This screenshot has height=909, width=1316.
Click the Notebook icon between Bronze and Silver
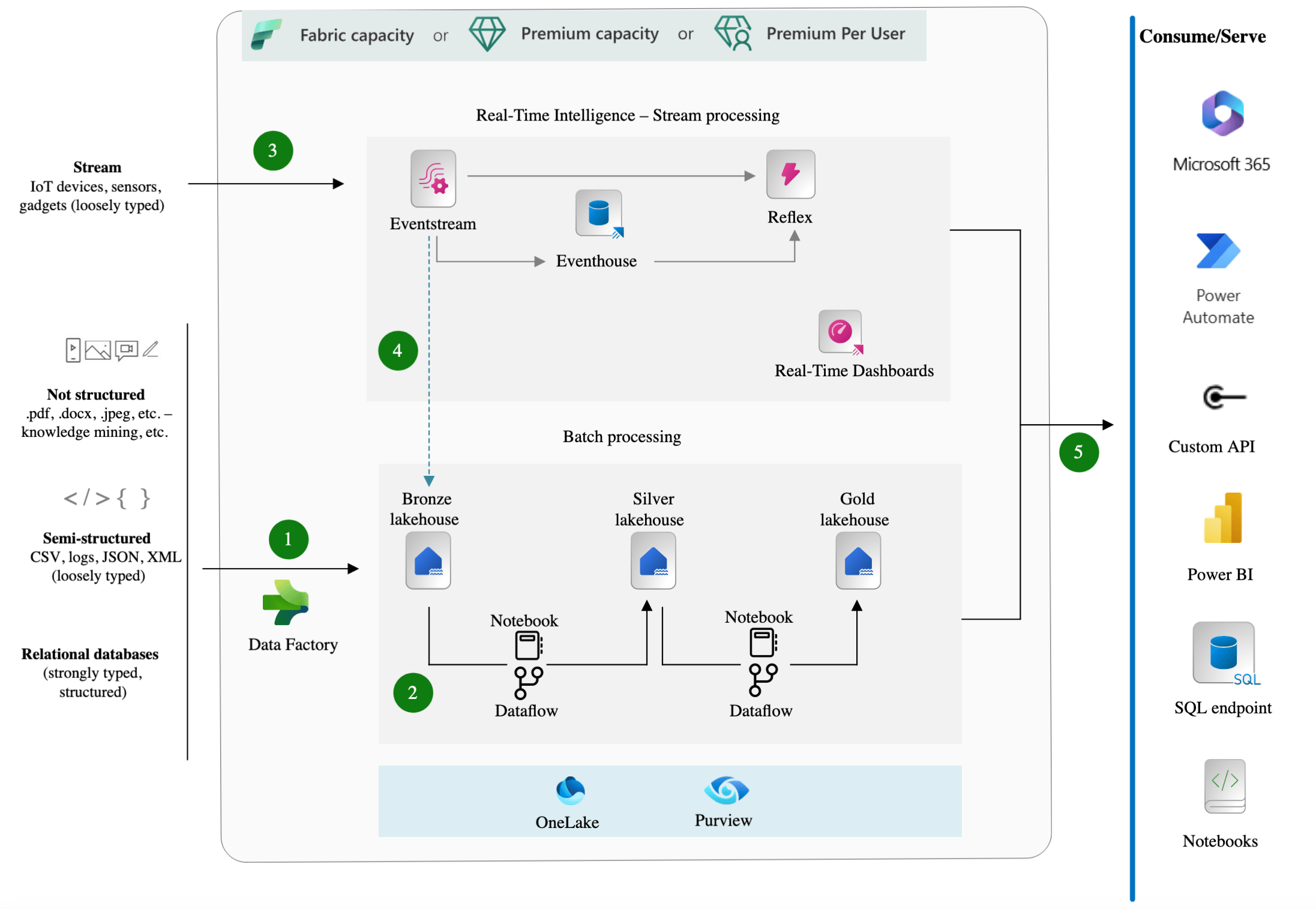pos(529,646)
